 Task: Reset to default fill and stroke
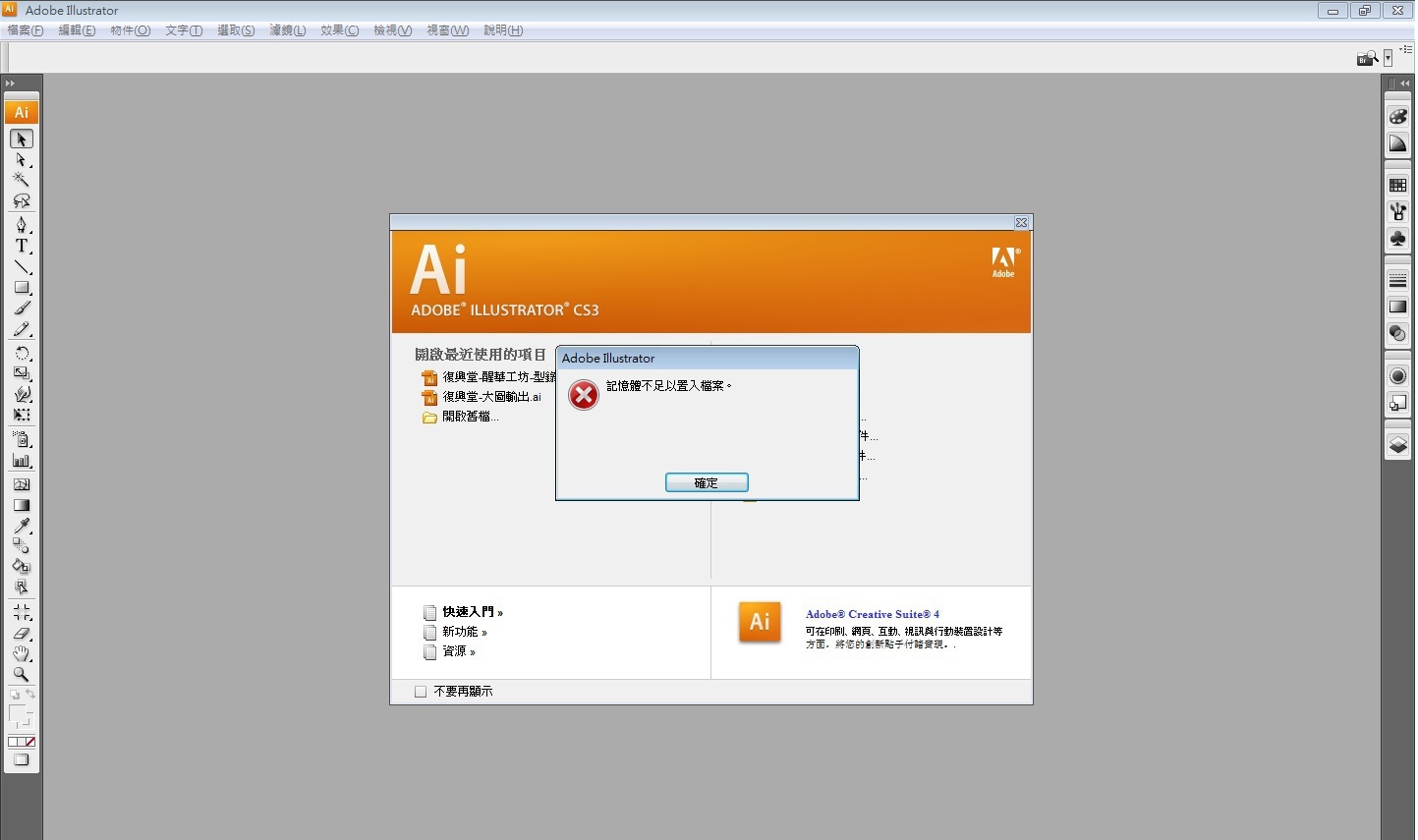pos(14,695)
